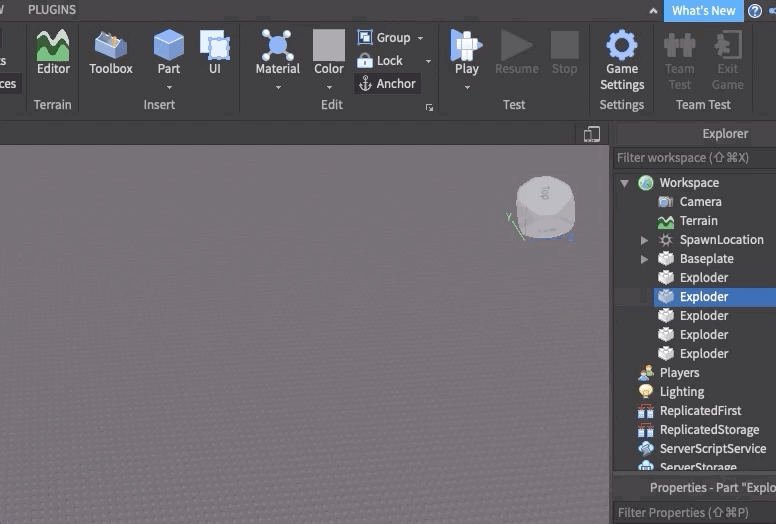Select ServerScriptService in Explorer
This screenshot has width=776, height=524.
(713, 449)
